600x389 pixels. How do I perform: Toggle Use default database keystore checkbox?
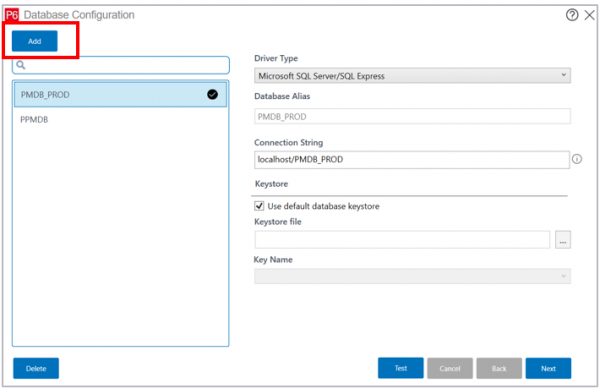(x=259, y=206)
